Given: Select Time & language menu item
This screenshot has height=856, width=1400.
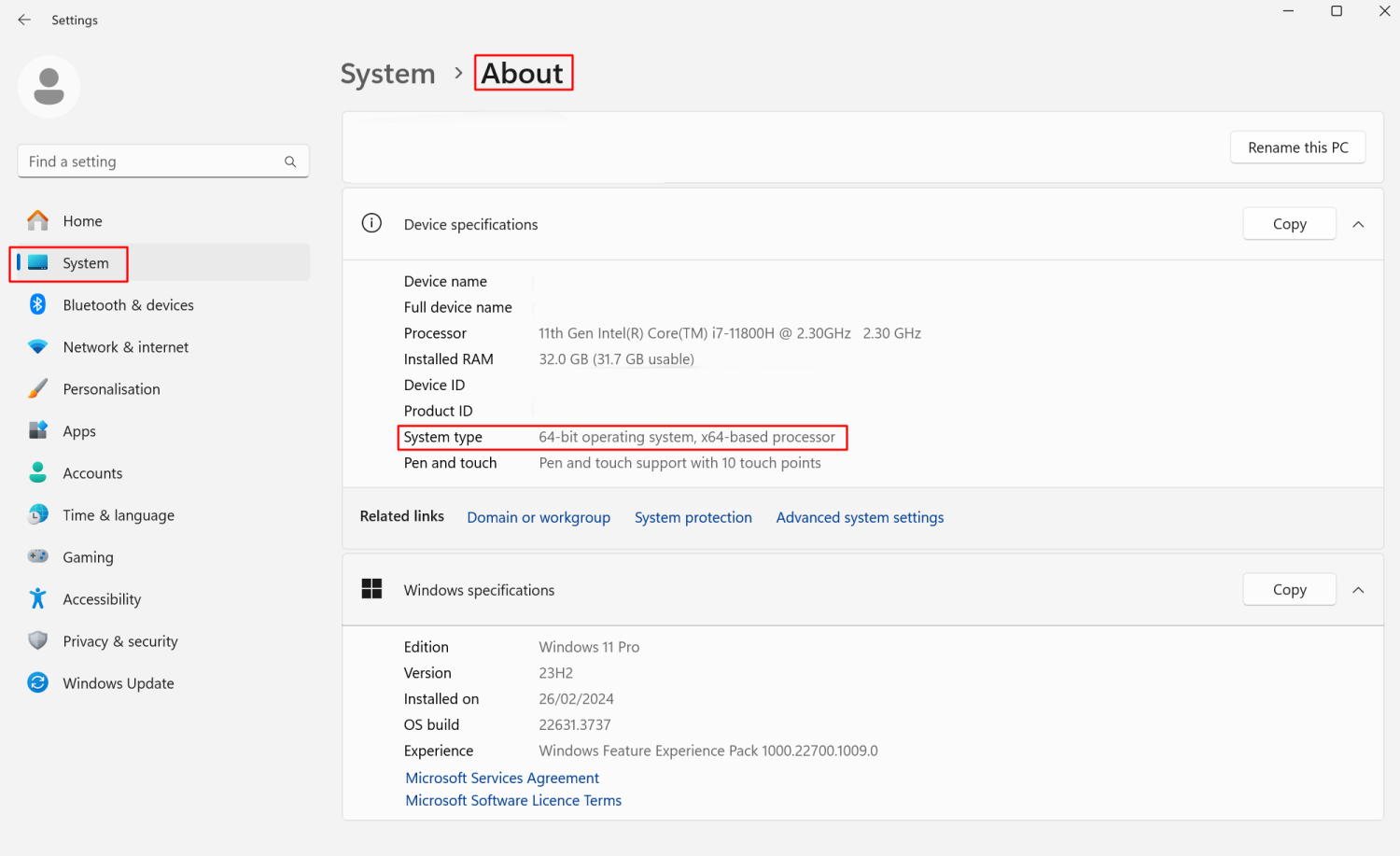Looking at the screenshot, I should point(119,515).
